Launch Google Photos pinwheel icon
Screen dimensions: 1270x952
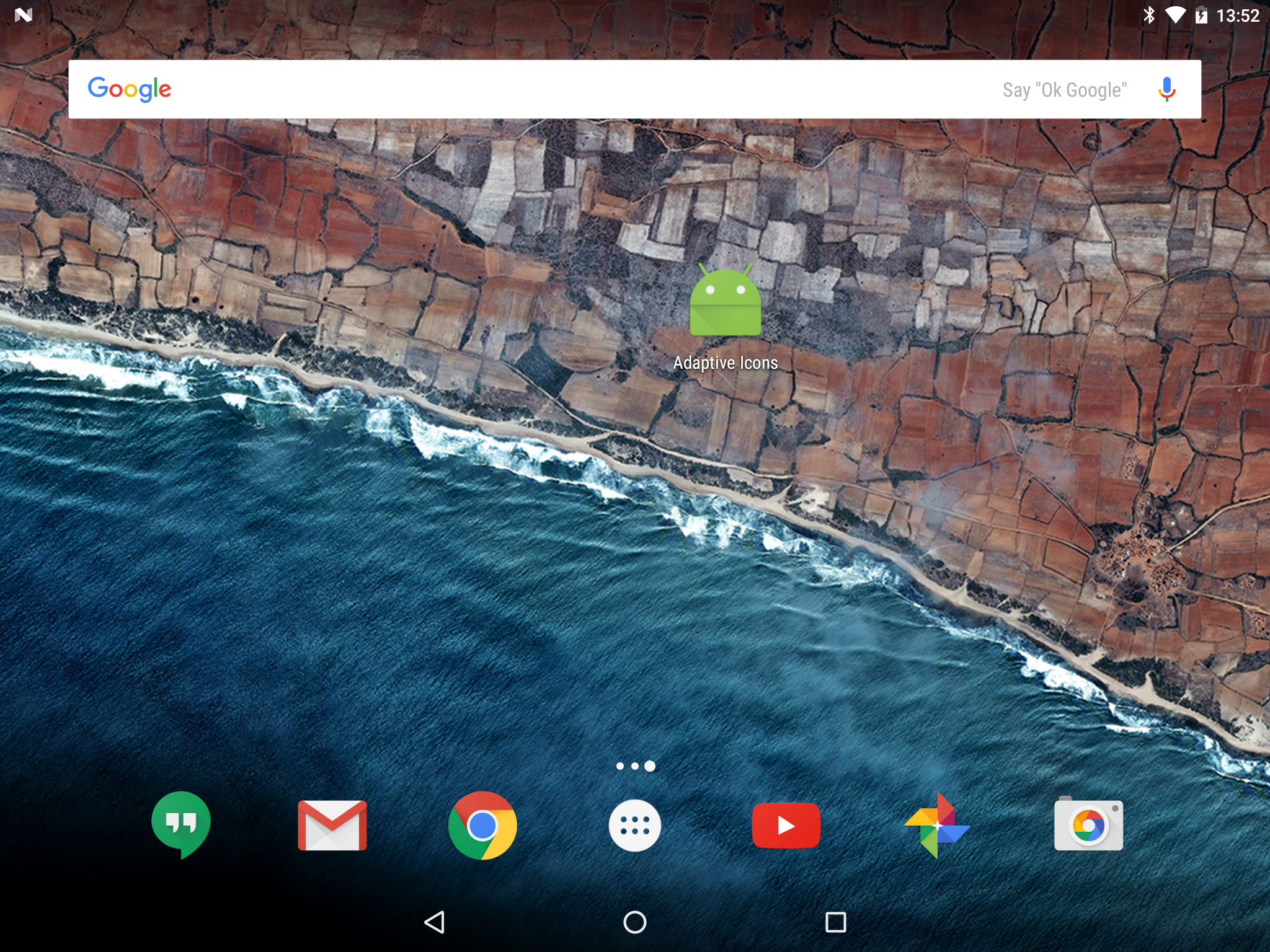coord(938,826)
